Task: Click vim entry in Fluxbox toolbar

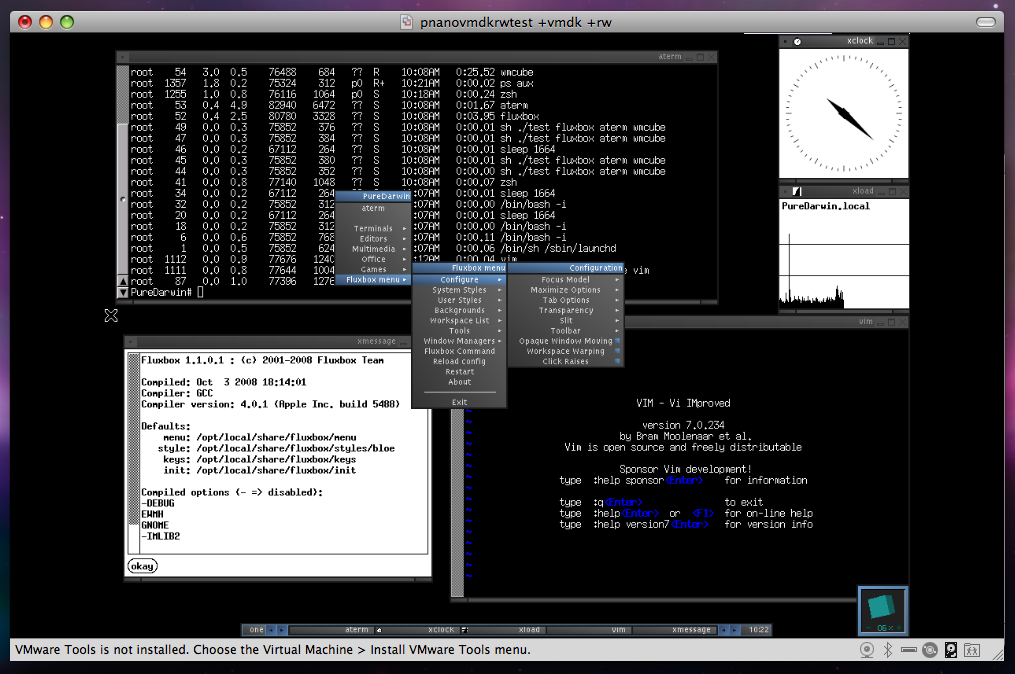Action: [588, 629]
